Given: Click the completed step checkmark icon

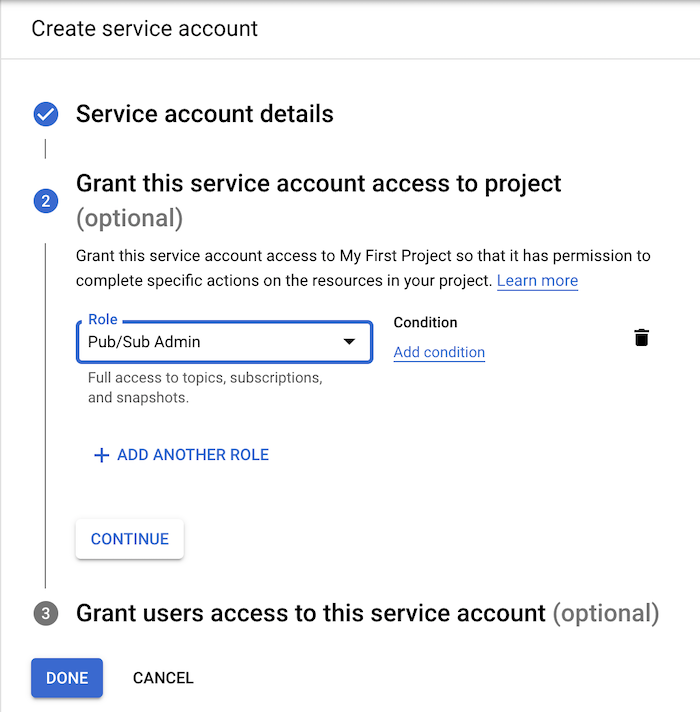Looking at the screenshot, I should [46, 114].
